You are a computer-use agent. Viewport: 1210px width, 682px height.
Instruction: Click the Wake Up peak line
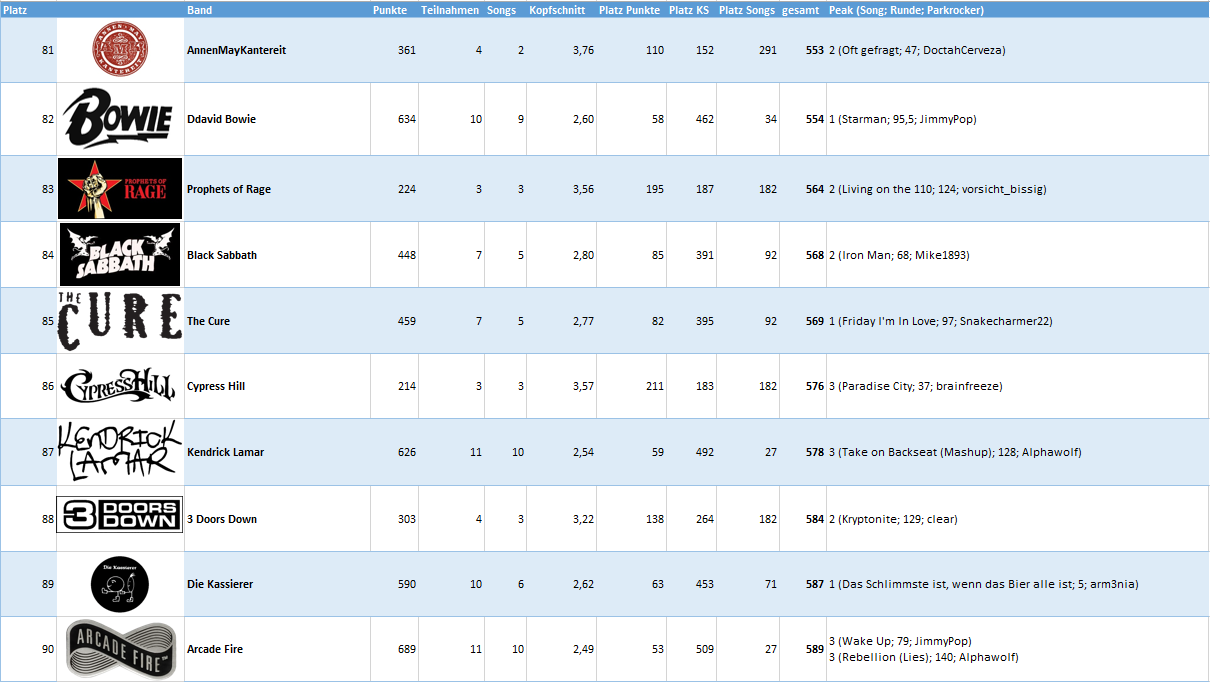900,641
